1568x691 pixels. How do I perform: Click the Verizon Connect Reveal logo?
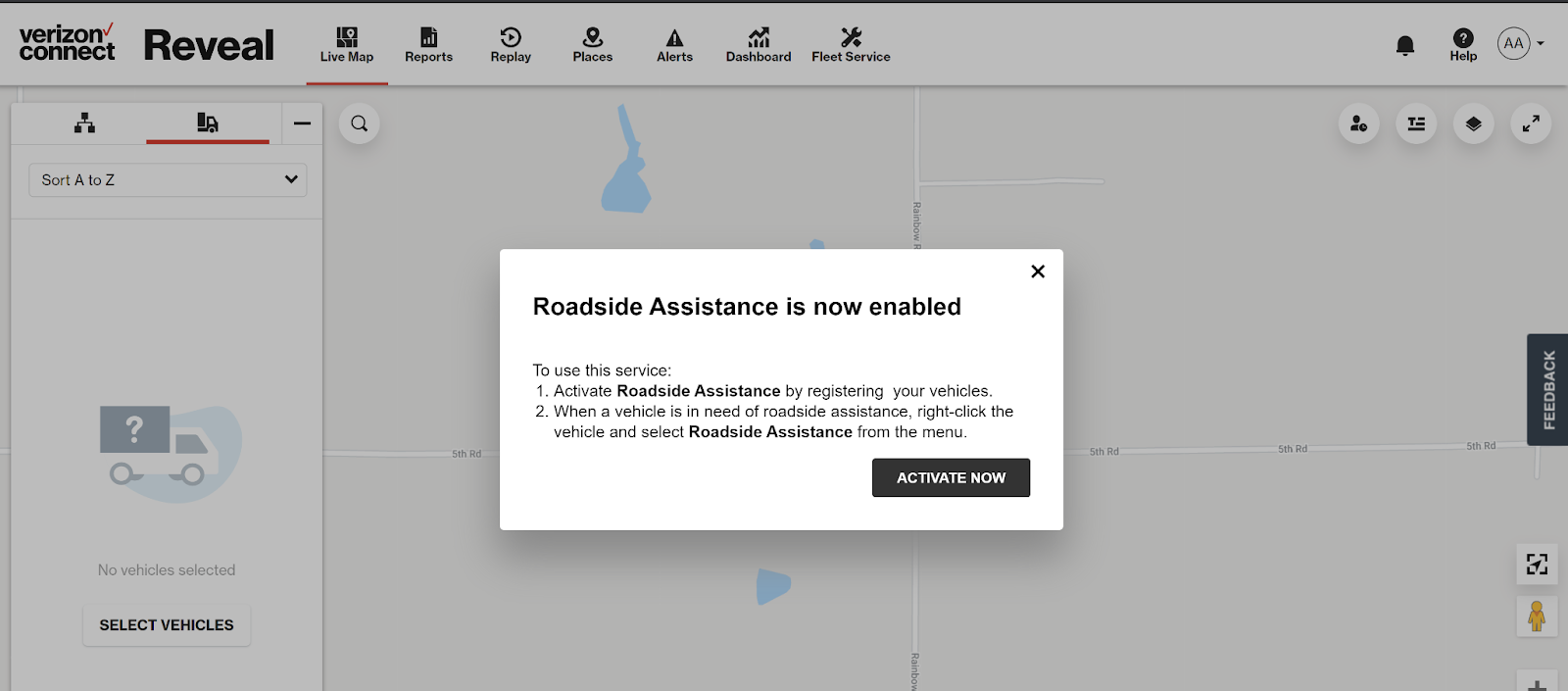coord(146,44)
